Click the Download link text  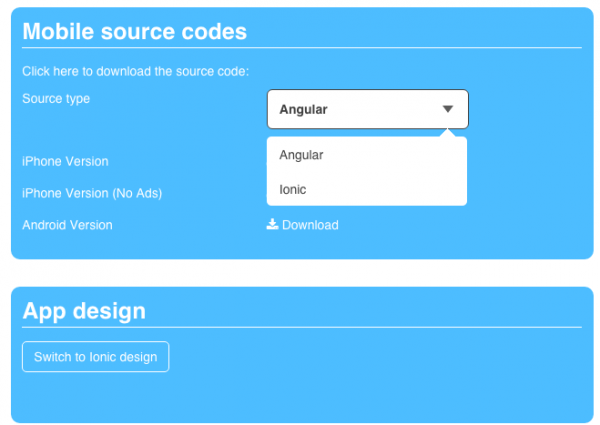pos(310,225)
